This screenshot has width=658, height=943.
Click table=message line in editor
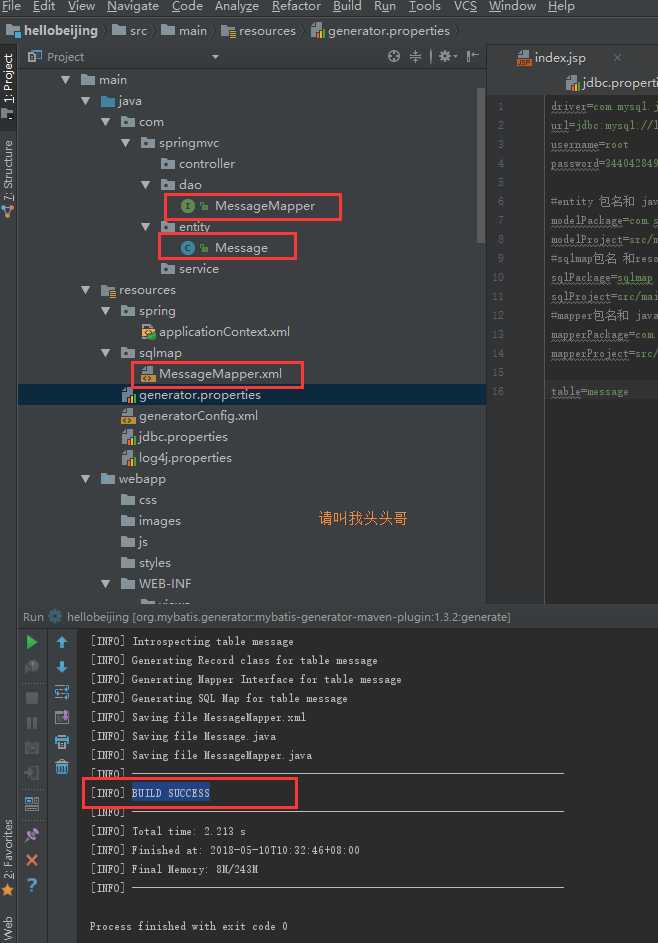(590, 392)
